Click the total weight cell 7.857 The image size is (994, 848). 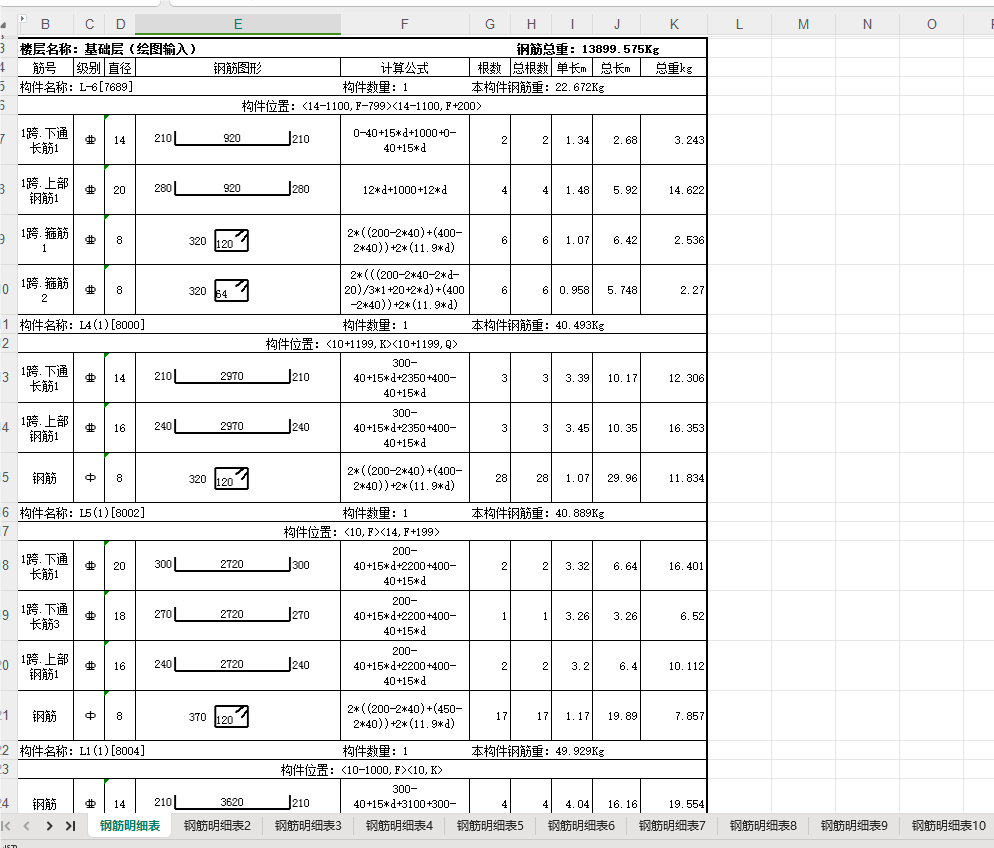(x=674, y=716)
